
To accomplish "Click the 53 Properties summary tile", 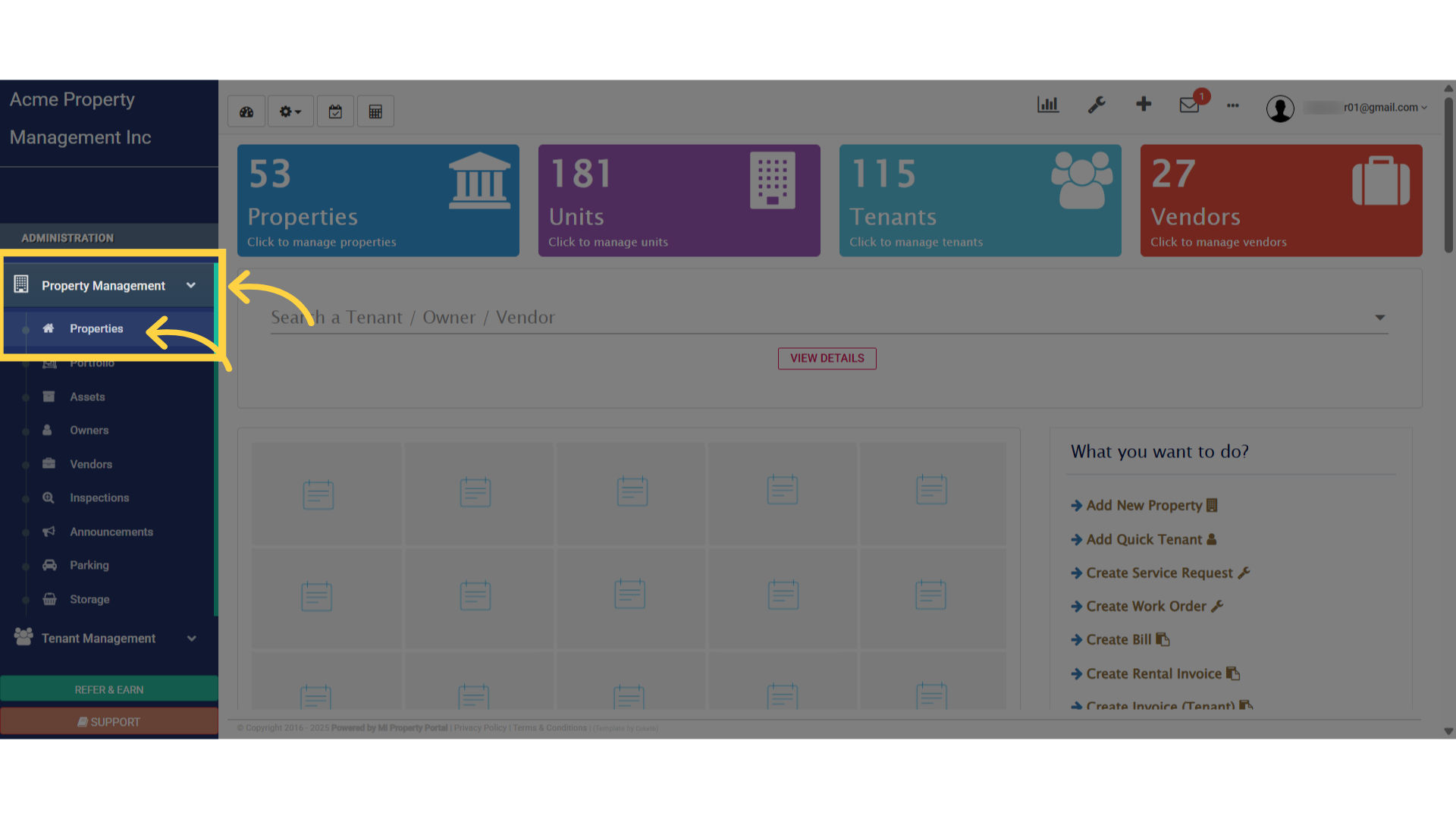I will 378,200.
